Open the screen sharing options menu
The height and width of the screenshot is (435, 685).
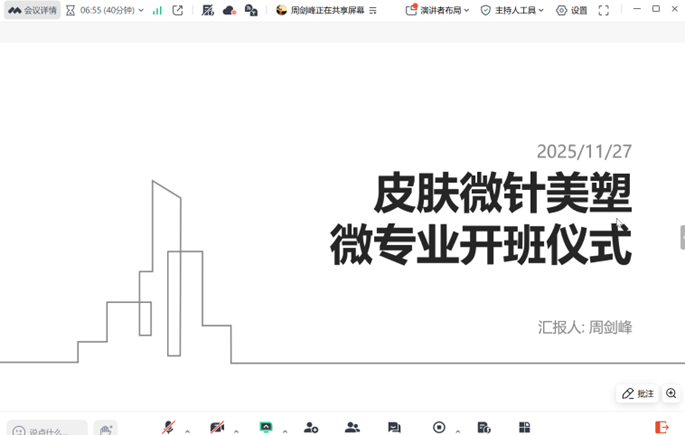click(x=373, y=10)
